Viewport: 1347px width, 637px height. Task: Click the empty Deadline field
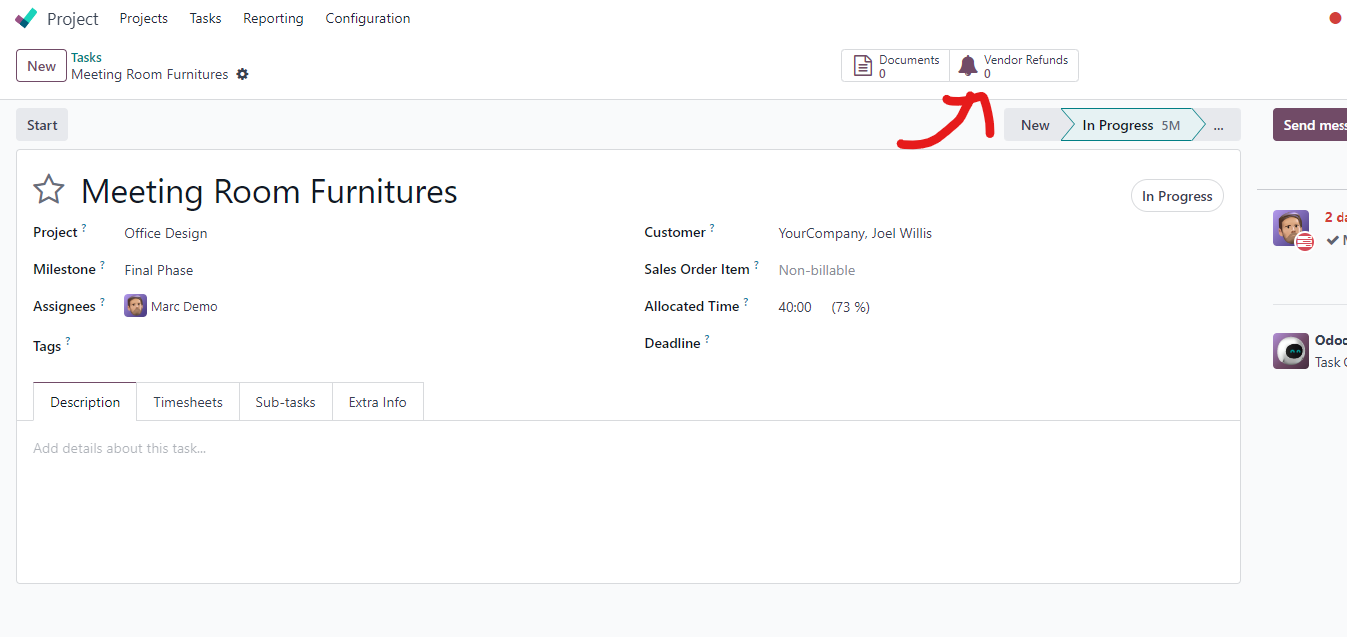tap(1000, 344)
